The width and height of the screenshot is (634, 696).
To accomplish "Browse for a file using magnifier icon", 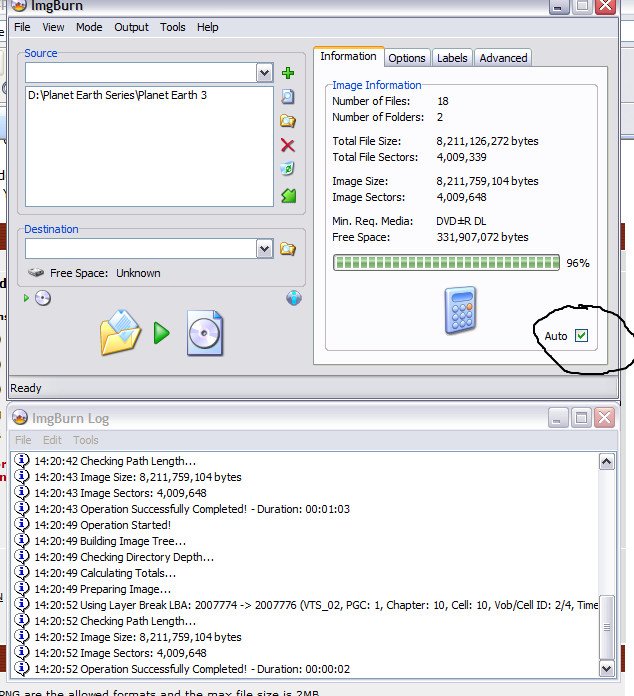I will 288,96.
